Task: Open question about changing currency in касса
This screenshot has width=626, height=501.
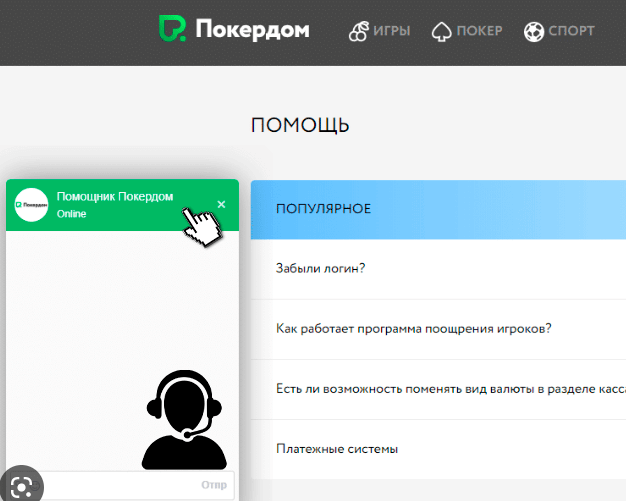Action: tap(438, 389)
